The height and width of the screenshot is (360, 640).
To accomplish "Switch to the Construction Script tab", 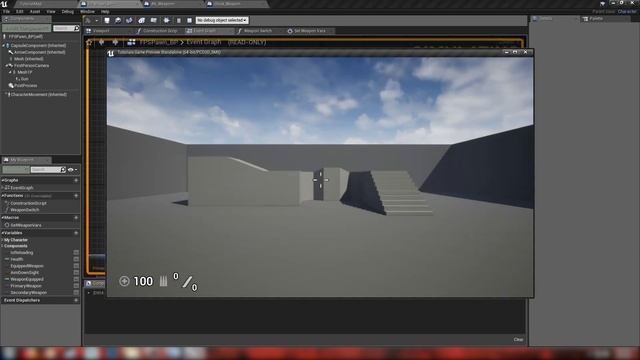I will click(160, 31).
